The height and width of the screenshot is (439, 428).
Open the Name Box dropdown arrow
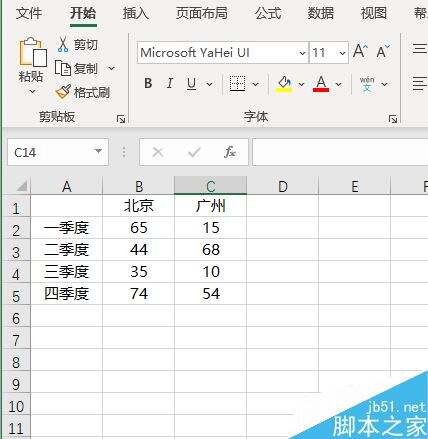point(98,151)
